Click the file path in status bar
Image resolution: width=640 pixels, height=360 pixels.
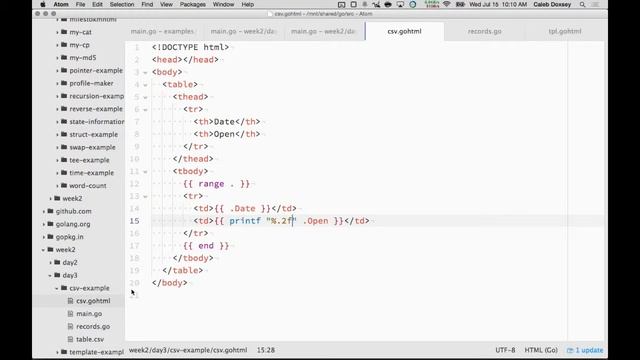(188, 350)
